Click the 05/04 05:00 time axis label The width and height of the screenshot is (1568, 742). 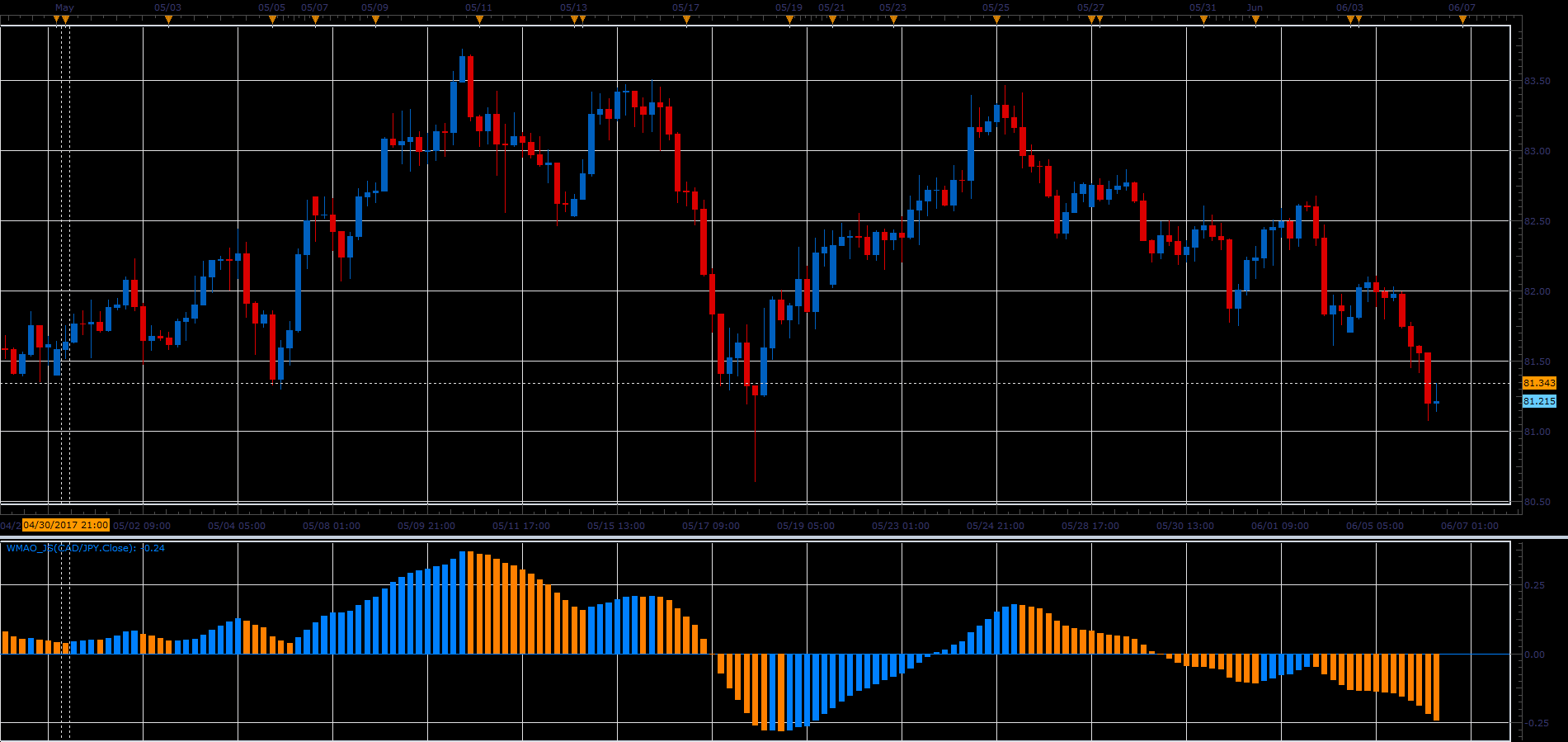pyautogui.click(x=237, y=526)
